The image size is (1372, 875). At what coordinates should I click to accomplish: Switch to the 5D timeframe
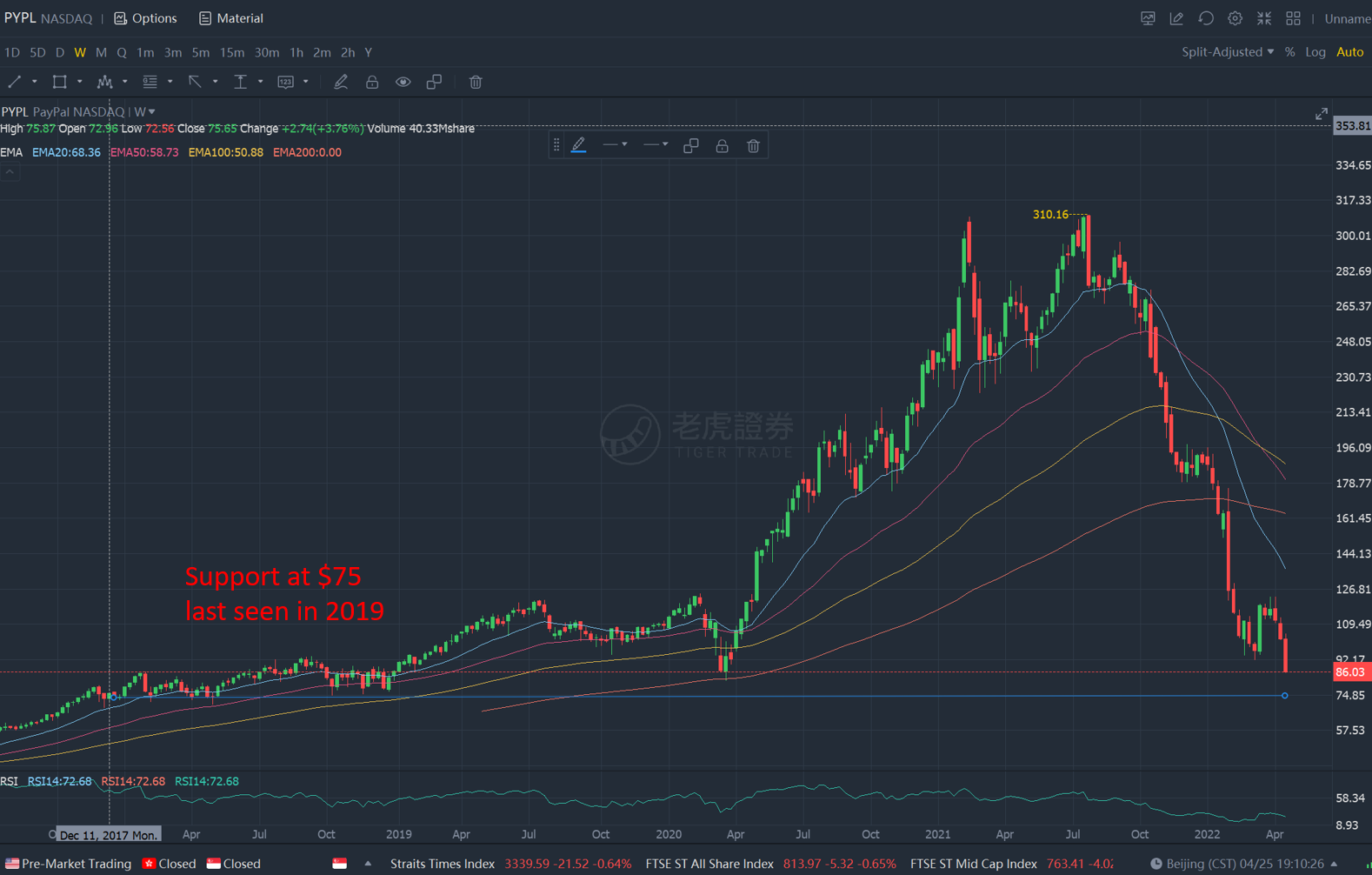click(37, 52)
